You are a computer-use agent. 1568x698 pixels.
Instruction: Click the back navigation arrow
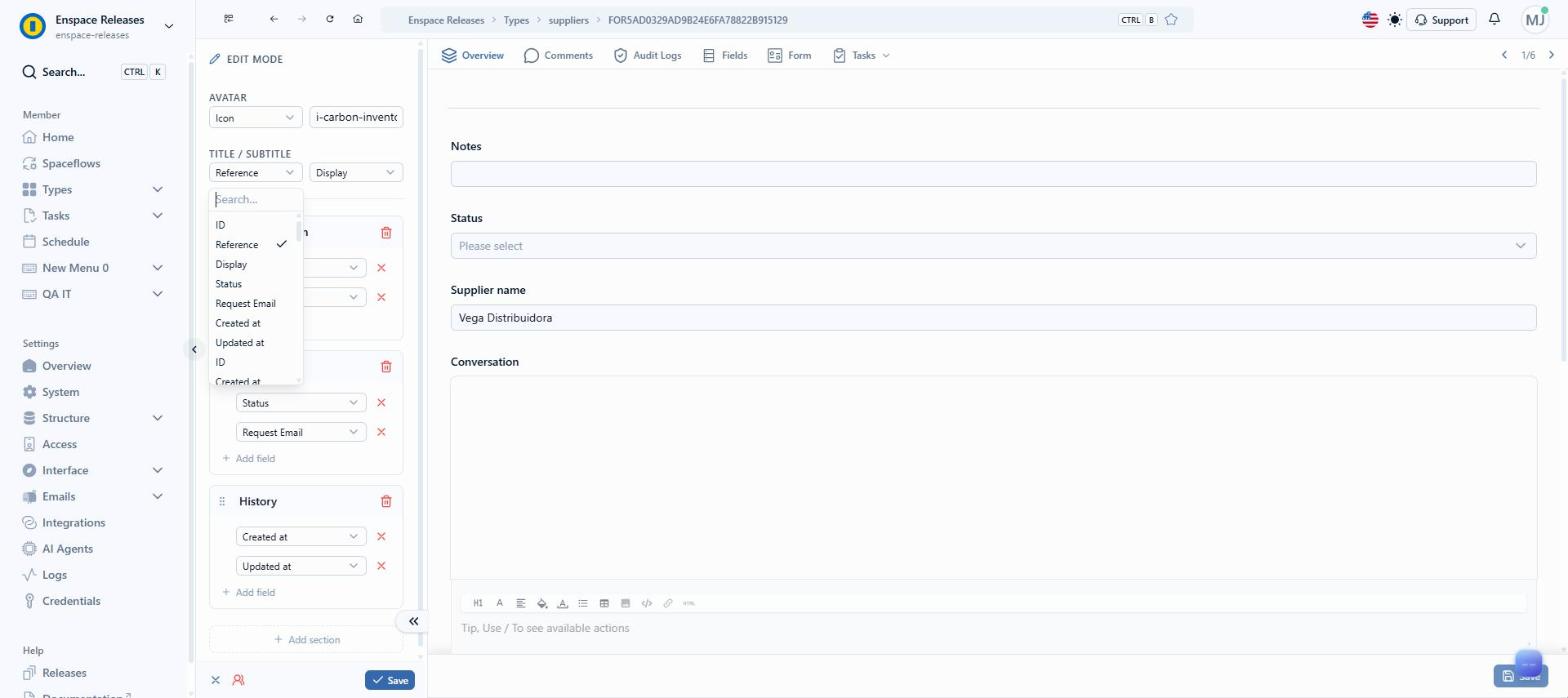(x=274, y=19)
